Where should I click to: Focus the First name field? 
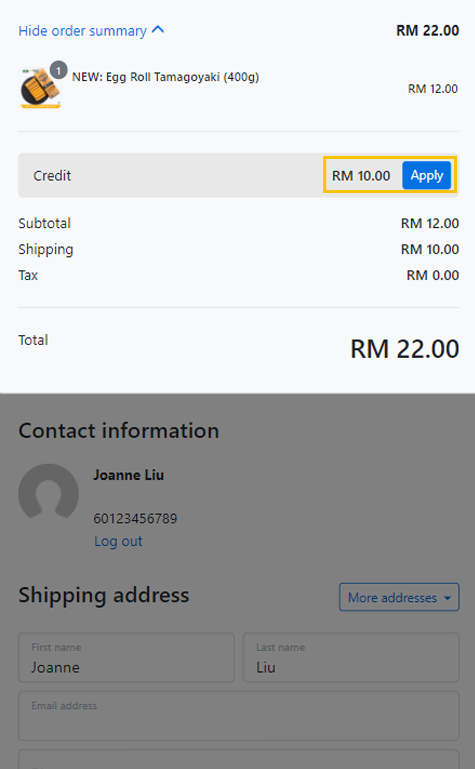[x=126, y=657]
